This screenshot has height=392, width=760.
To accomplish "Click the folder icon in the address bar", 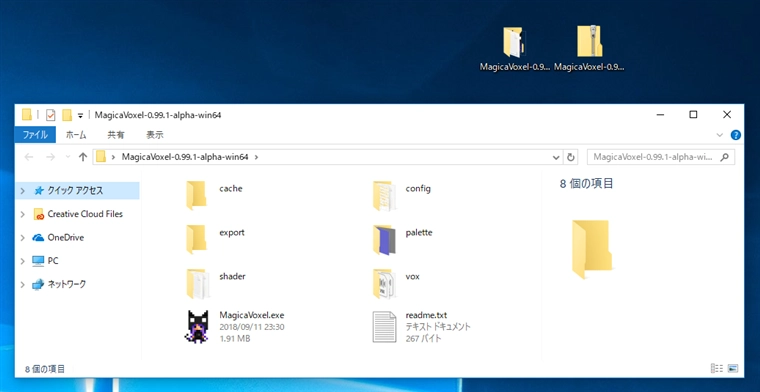I will coord(101,157).
